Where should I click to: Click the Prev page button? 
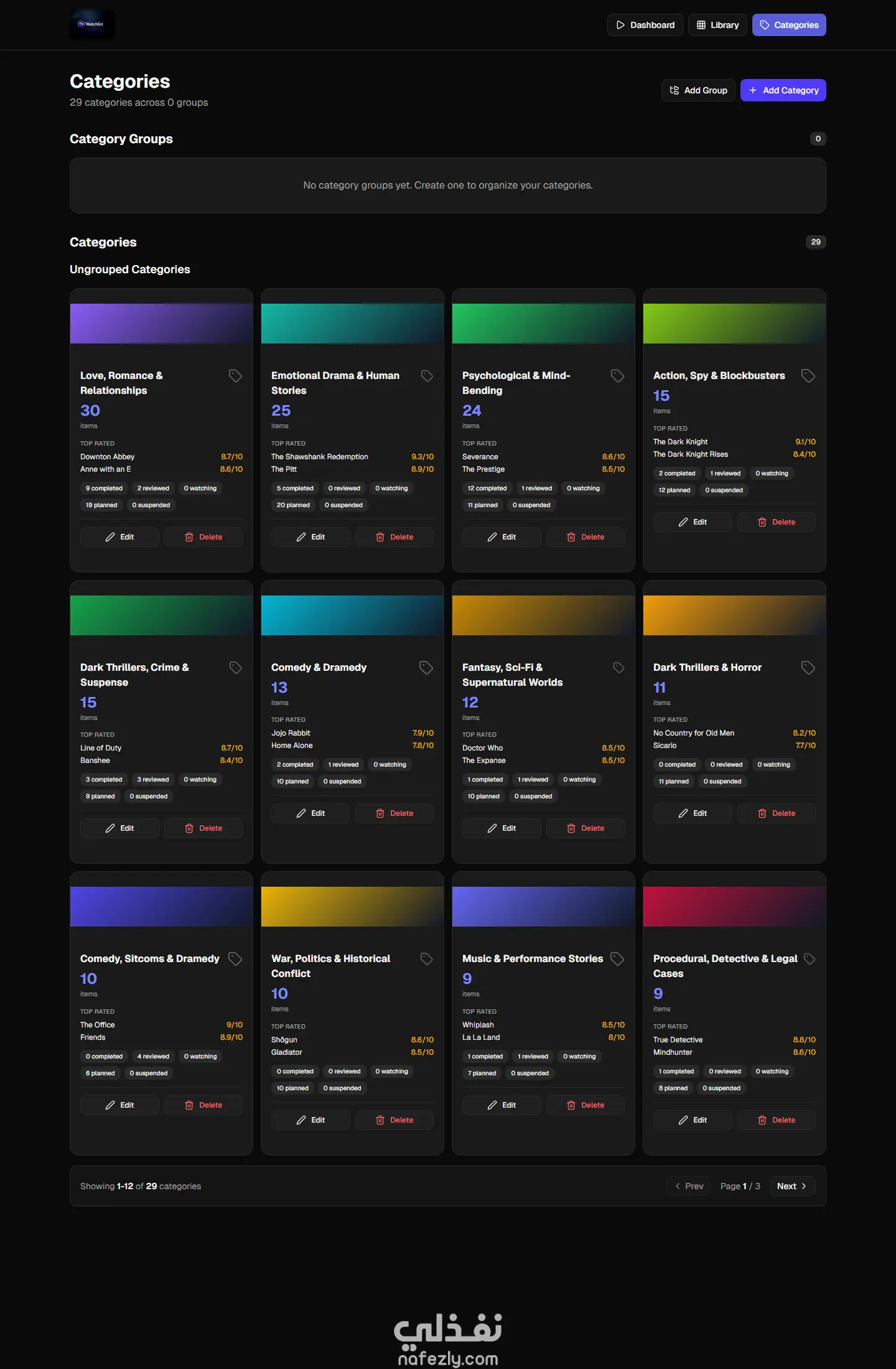tap(688, 1186)
